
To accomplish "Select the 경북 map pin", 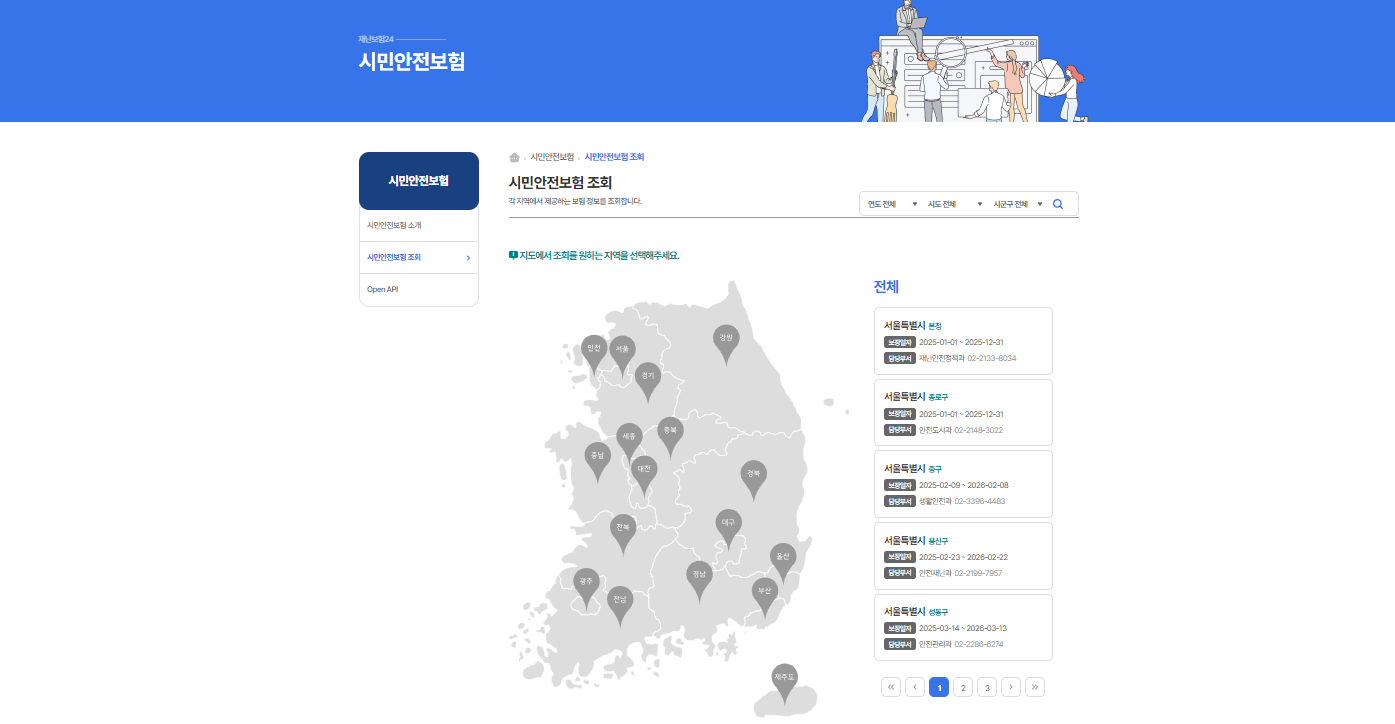I will click(754, 479).
